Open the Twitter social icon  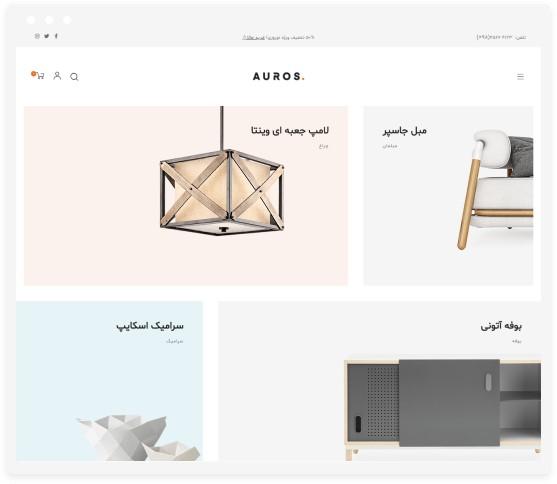coord(47,36)
